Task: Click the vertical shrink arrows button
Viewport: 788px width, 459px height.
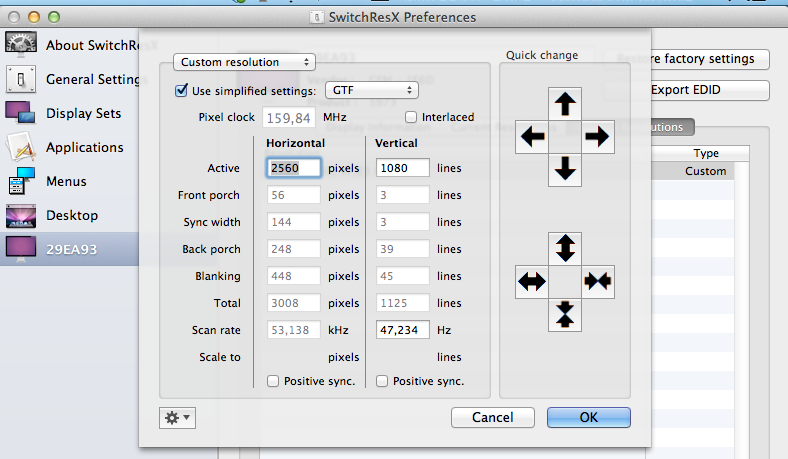Action: point(565,315)
